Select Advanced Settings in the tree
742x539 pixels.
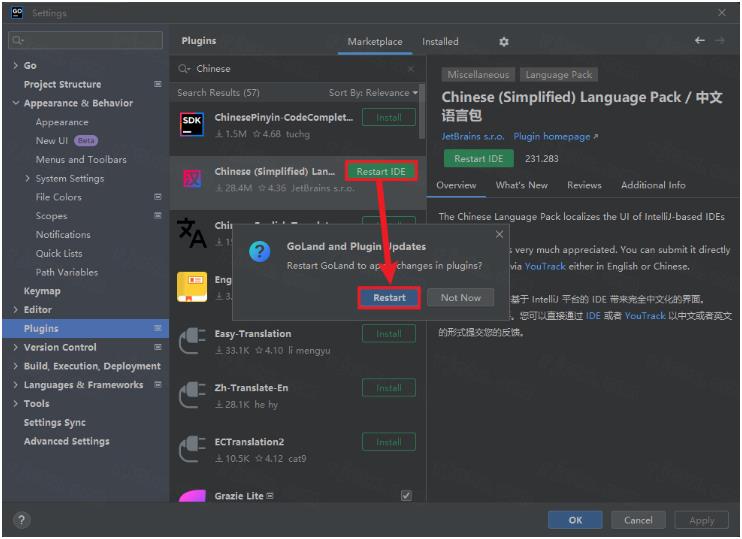tap(67, 441)
